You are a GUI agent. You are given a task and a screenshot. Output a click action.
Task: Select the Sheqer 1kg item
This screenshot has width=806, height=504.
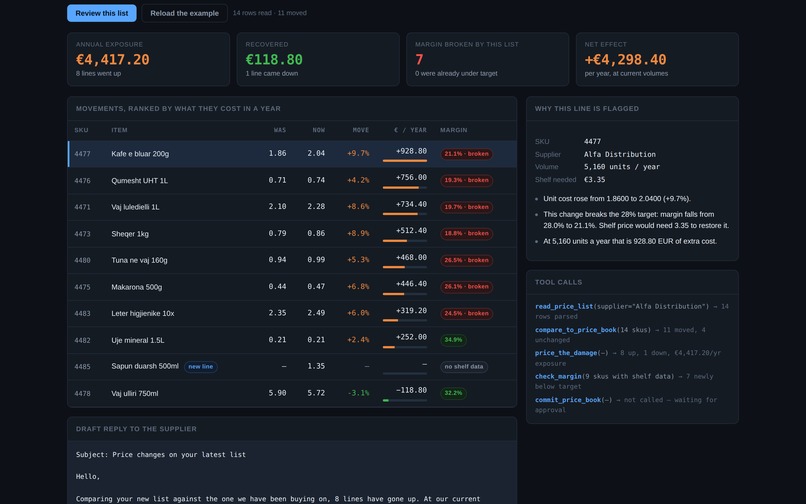pyautogui.click(x=130, y=234)
